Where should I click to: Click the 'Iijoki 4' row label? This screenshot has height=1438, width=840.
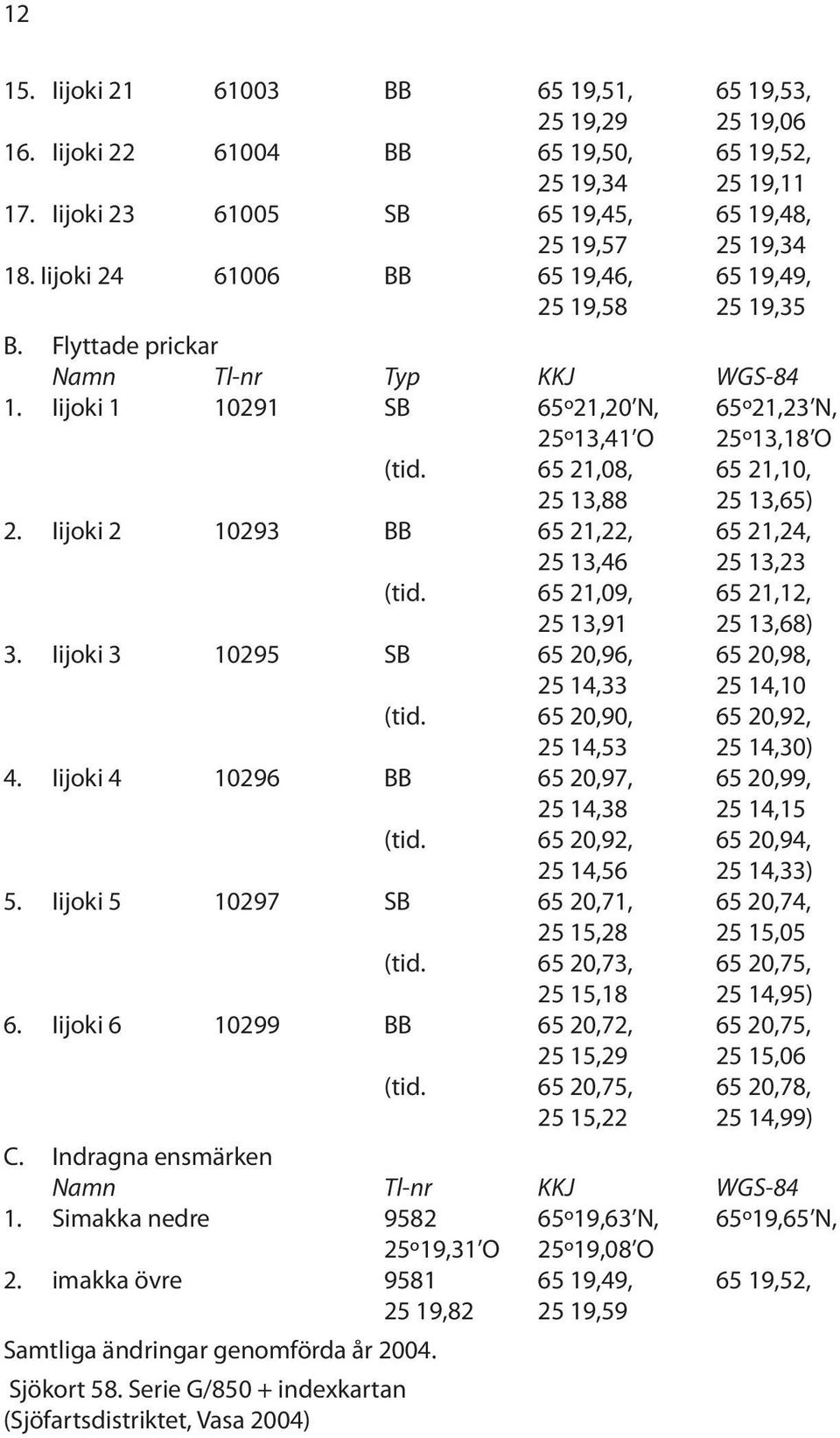pos(87,778)
